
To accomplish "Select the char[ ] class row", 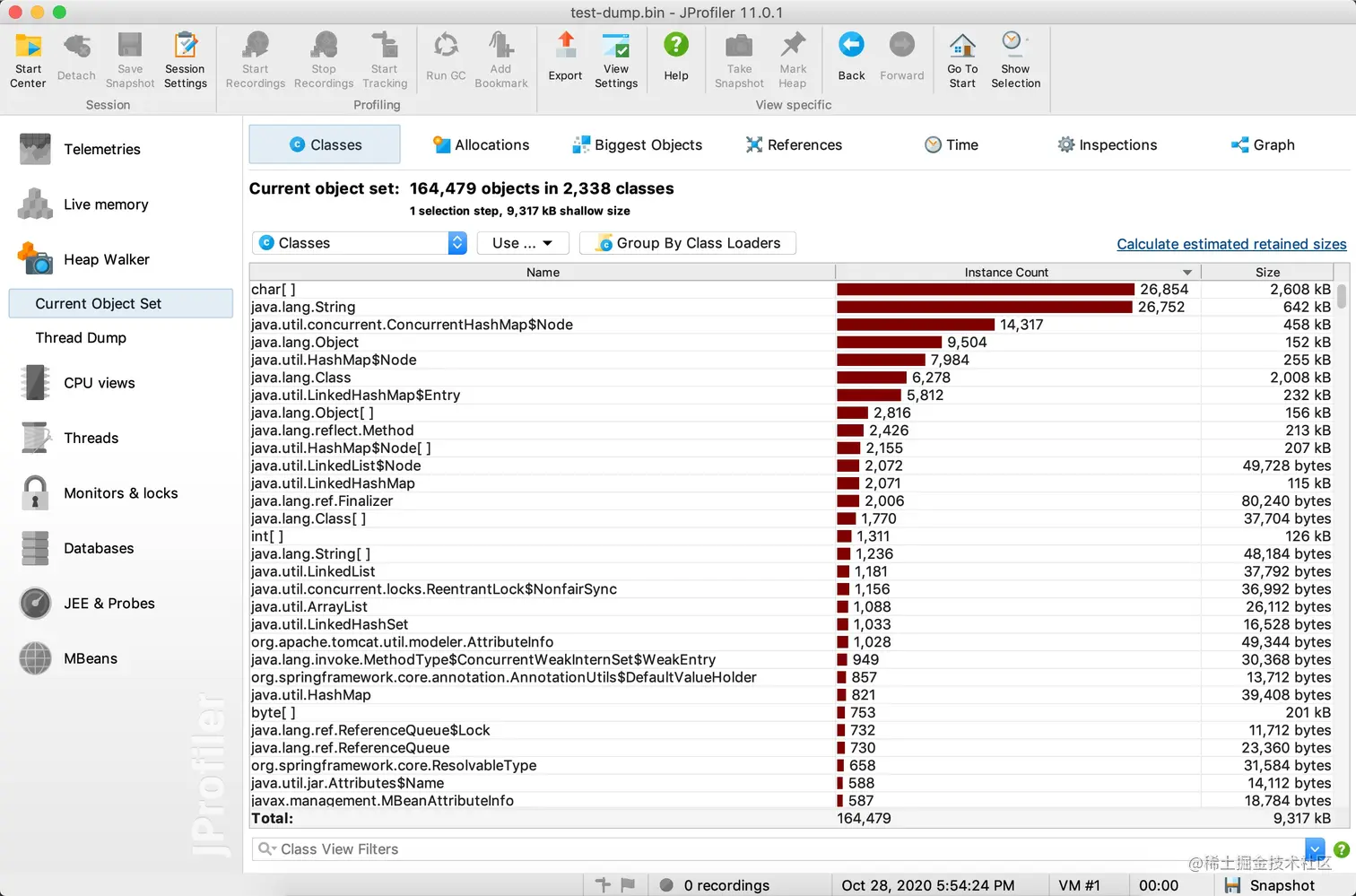I will point(792,290).
